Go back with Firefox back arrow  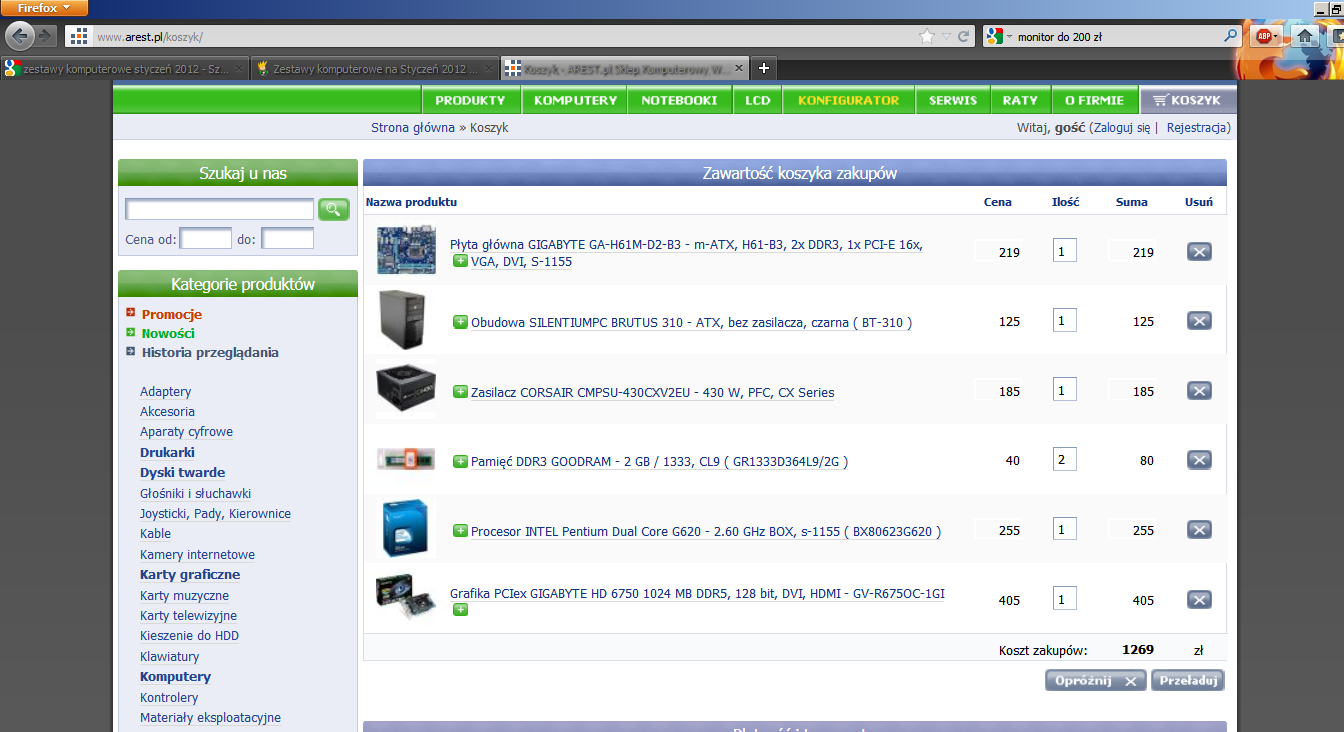pos(19,36)
